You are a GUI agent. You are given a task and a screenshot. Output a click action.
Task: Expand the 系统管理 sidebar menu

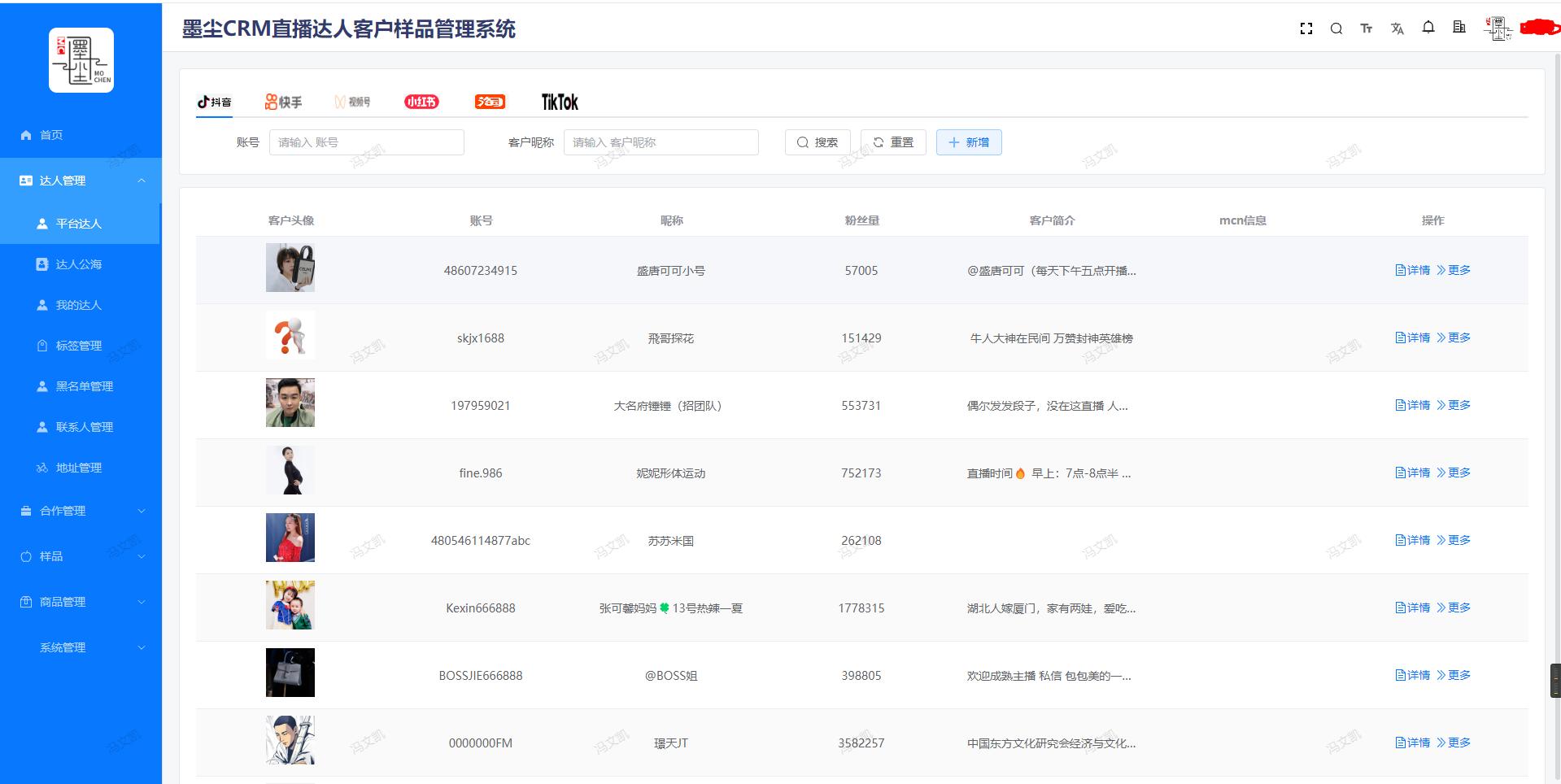81,647
